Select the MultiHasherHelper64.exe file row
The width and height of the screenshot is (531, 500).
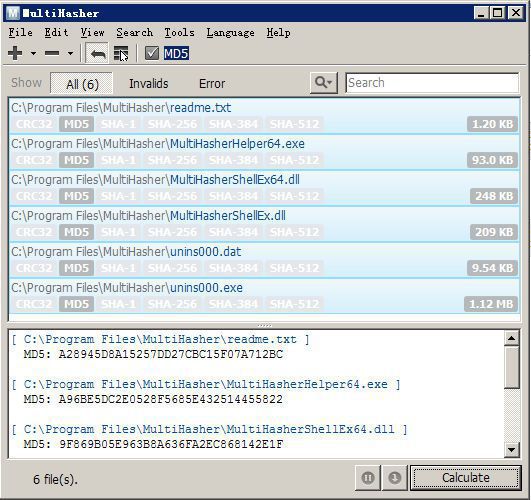click(264, 152)
